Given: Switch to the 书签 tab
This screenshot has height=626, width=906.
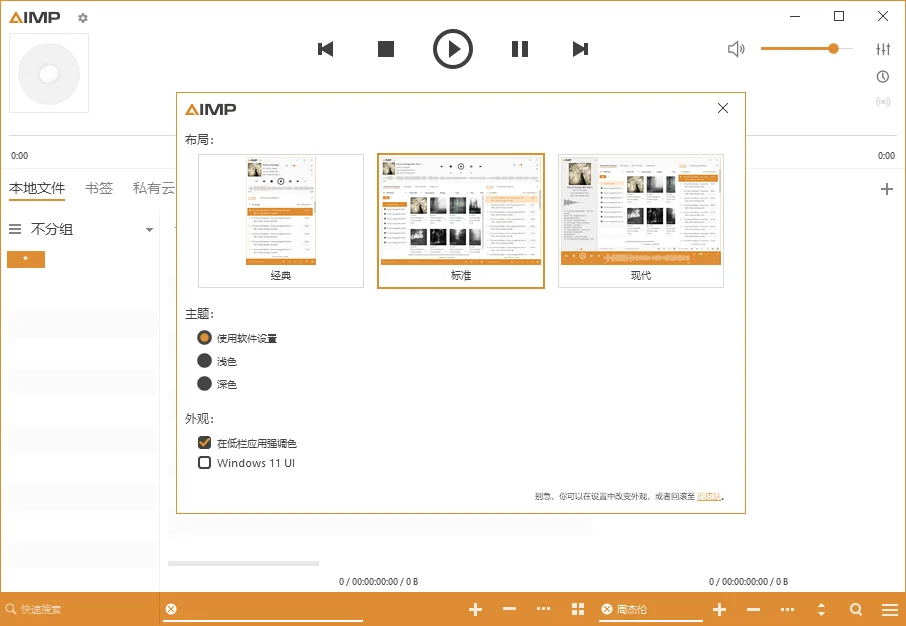Looking at the screenshot, I should (100, 187).
